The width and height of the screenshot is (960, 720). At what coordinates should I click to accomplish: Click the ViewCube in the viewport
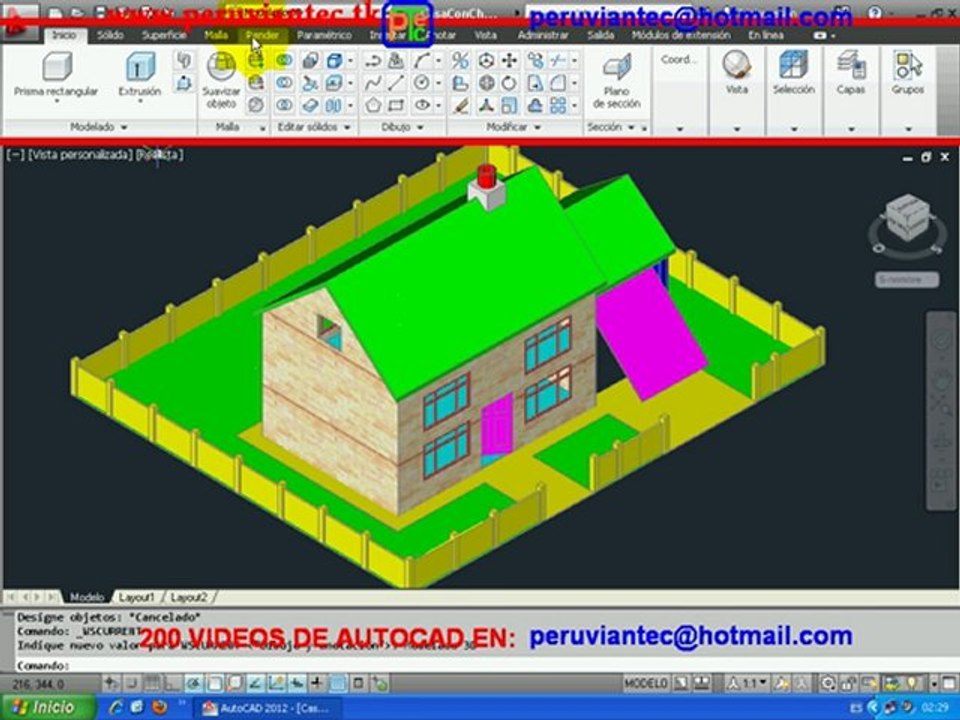click(907, 219)
